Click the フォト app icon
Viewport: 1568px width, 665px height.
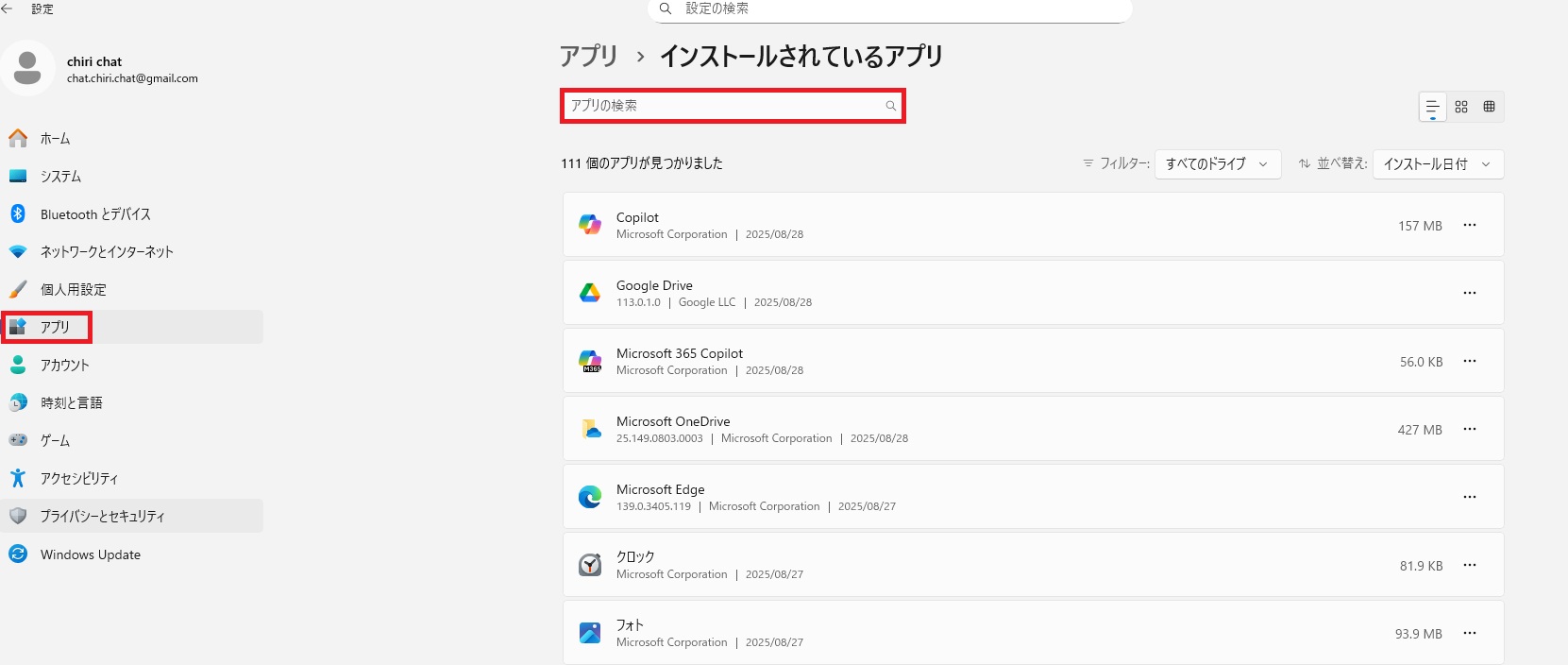tap(590, 633)
